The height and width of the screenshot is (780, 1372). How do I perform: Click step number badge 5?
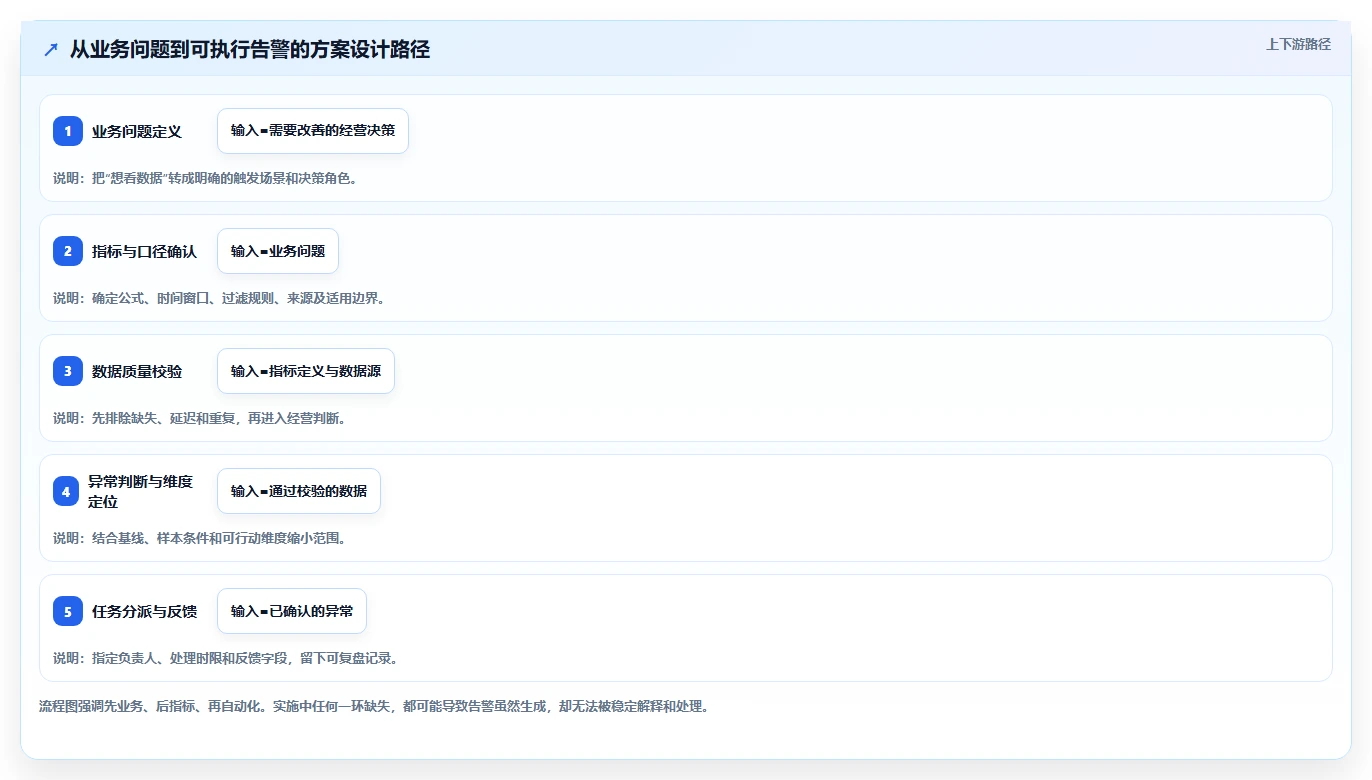coord(68,611)
